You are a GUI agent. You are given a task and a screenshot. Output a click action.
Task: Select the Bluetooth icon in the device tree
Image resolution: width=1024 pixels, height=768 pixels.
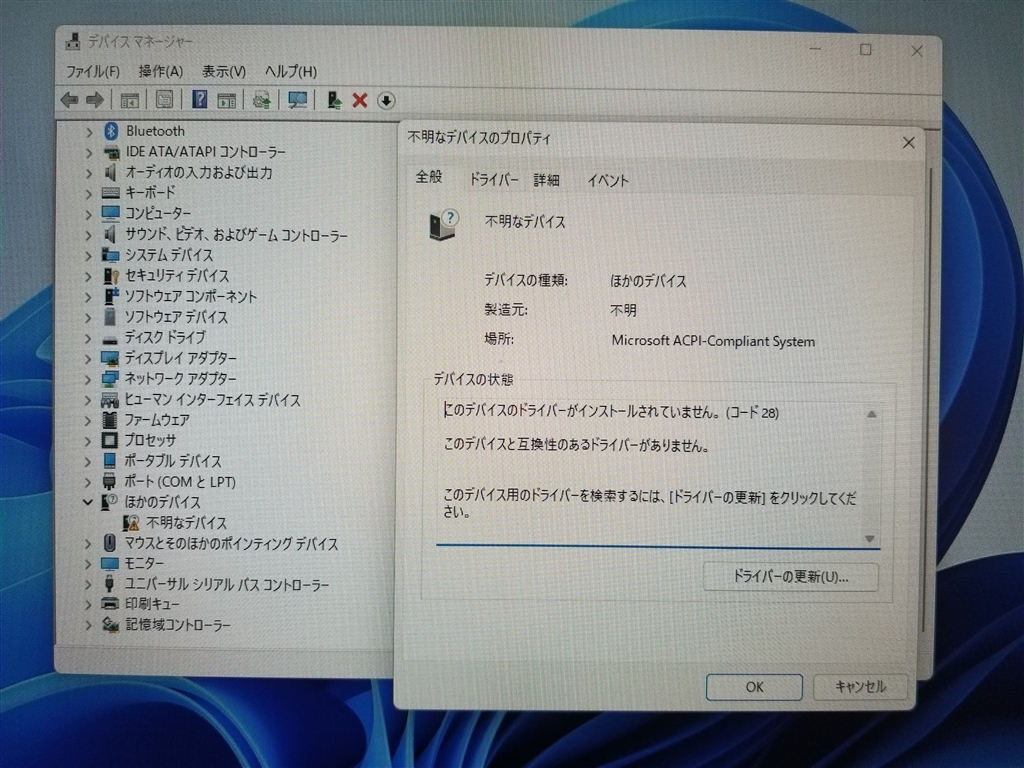(x=110, y=131)
